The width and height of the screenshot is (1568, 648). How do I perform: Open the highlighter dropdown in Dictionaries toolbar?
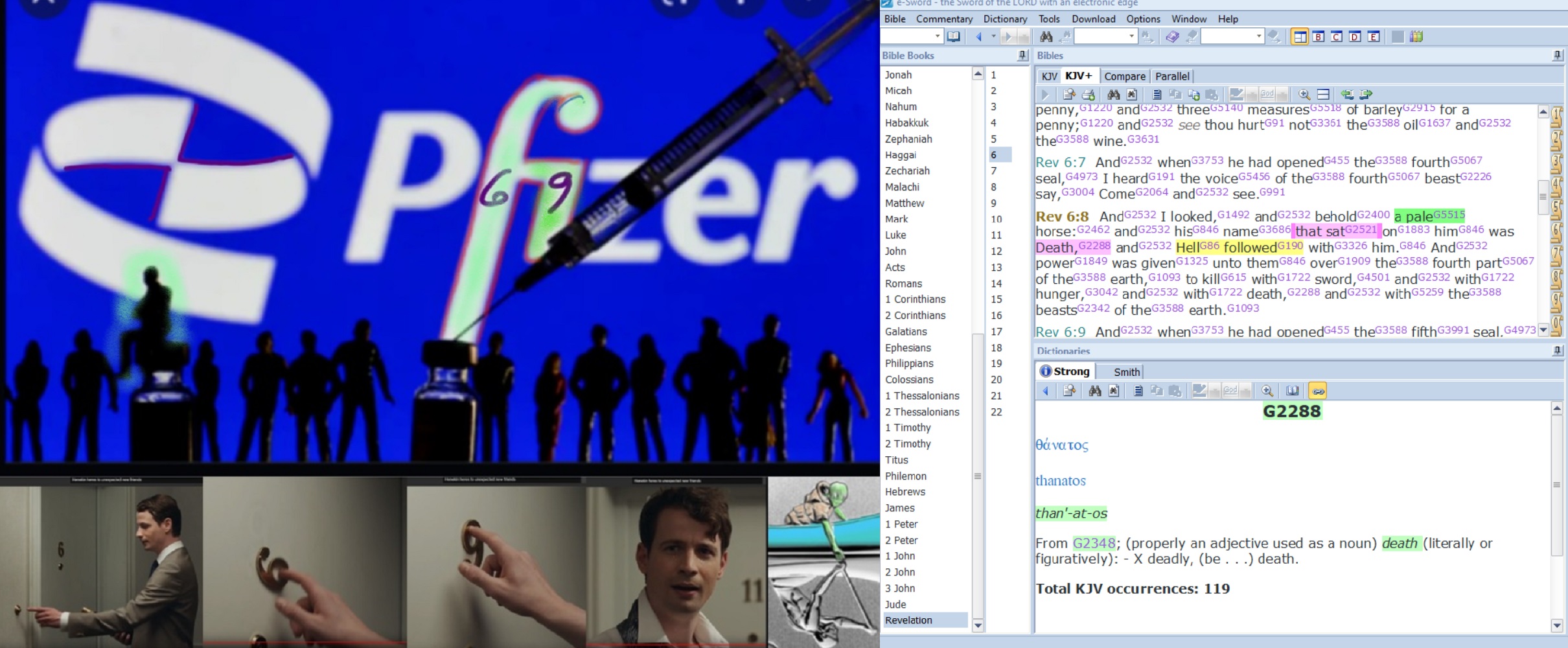click(1214, 391)
